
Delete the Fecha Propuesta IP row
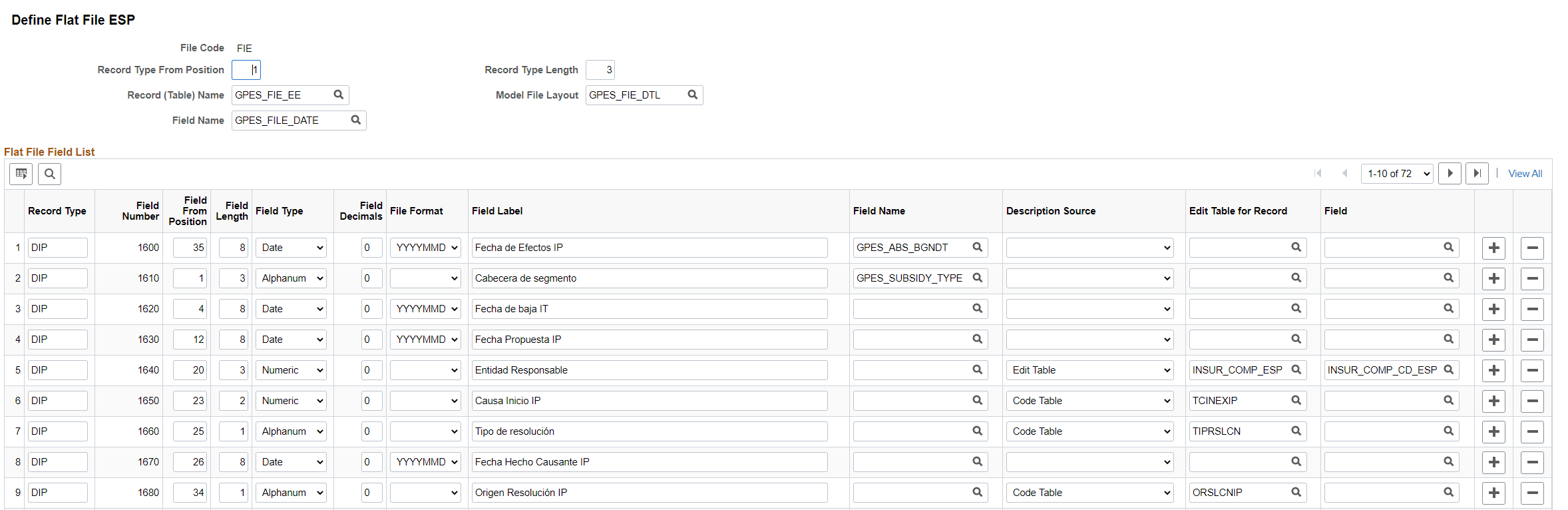click(x=1532, y=340)
